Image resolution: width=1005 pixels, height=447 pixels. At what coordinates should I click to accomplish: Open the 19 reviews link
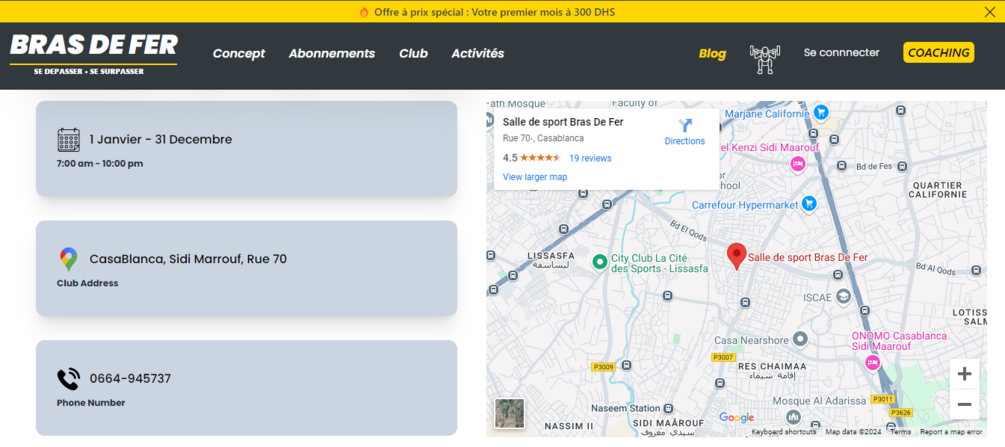(590, 158)
